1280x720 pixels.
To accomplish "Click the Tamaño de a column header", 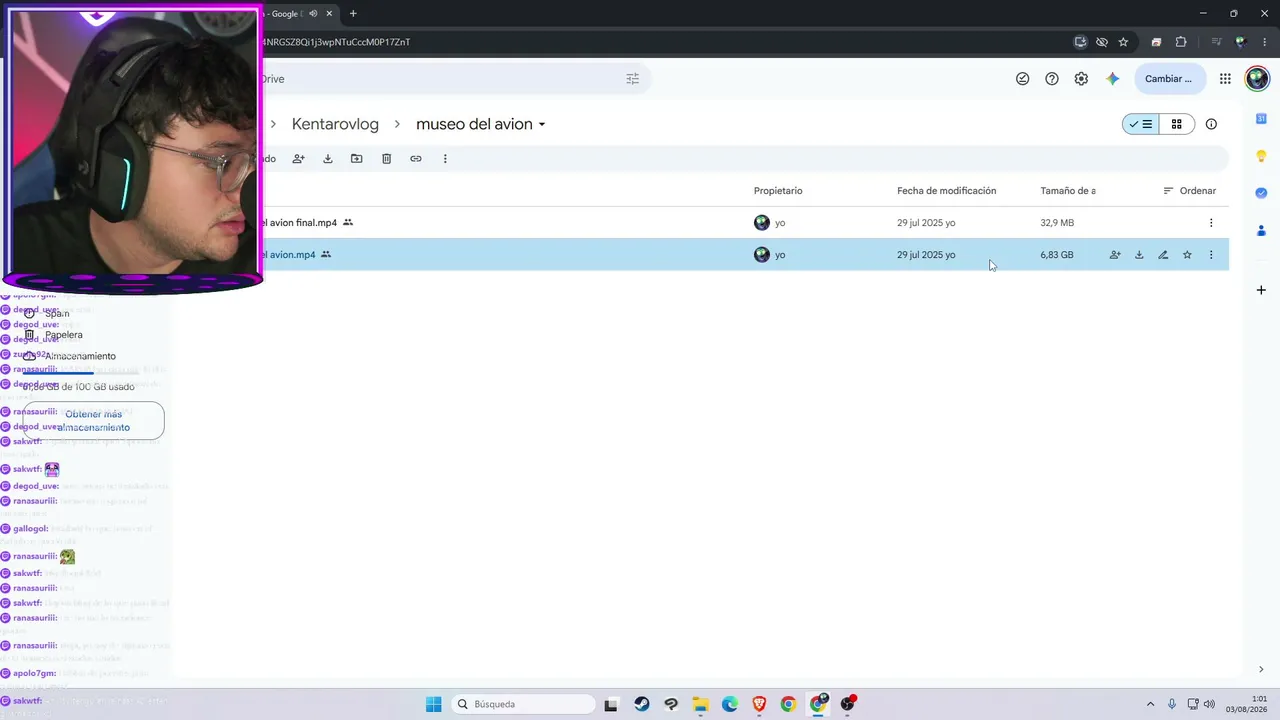I will (x=1067, y=191).
